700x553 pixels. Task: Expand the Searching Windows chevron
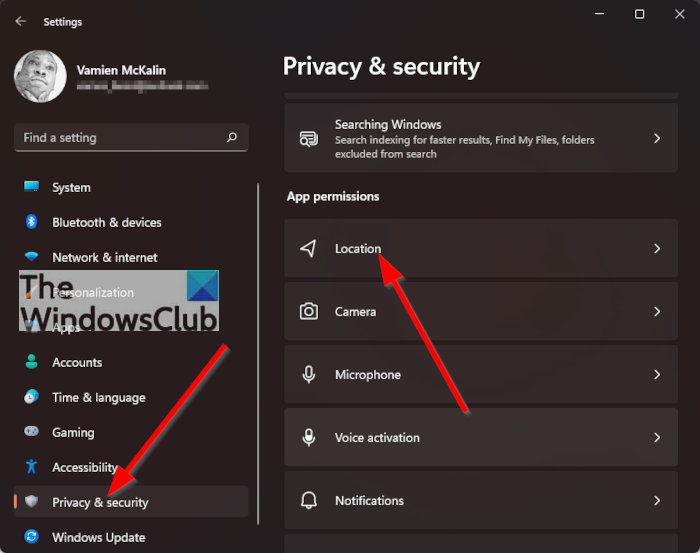coord(657,139)
